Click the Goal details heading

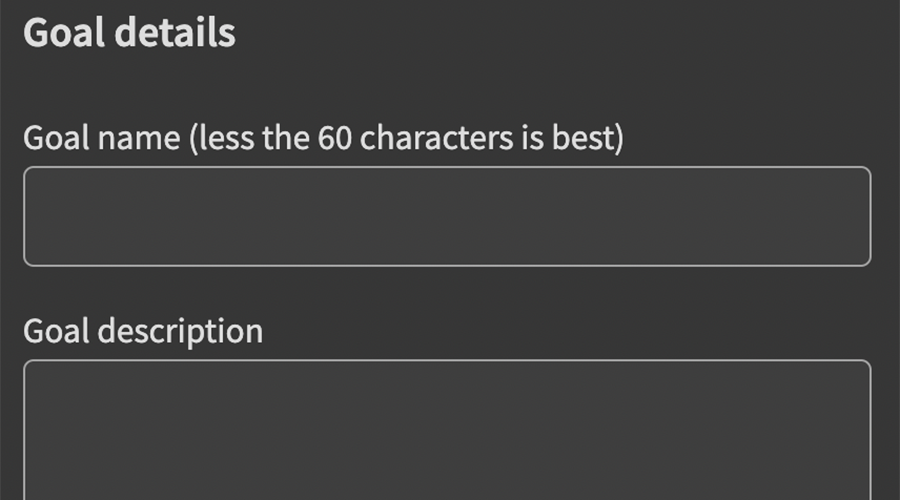tap(129, 32)
